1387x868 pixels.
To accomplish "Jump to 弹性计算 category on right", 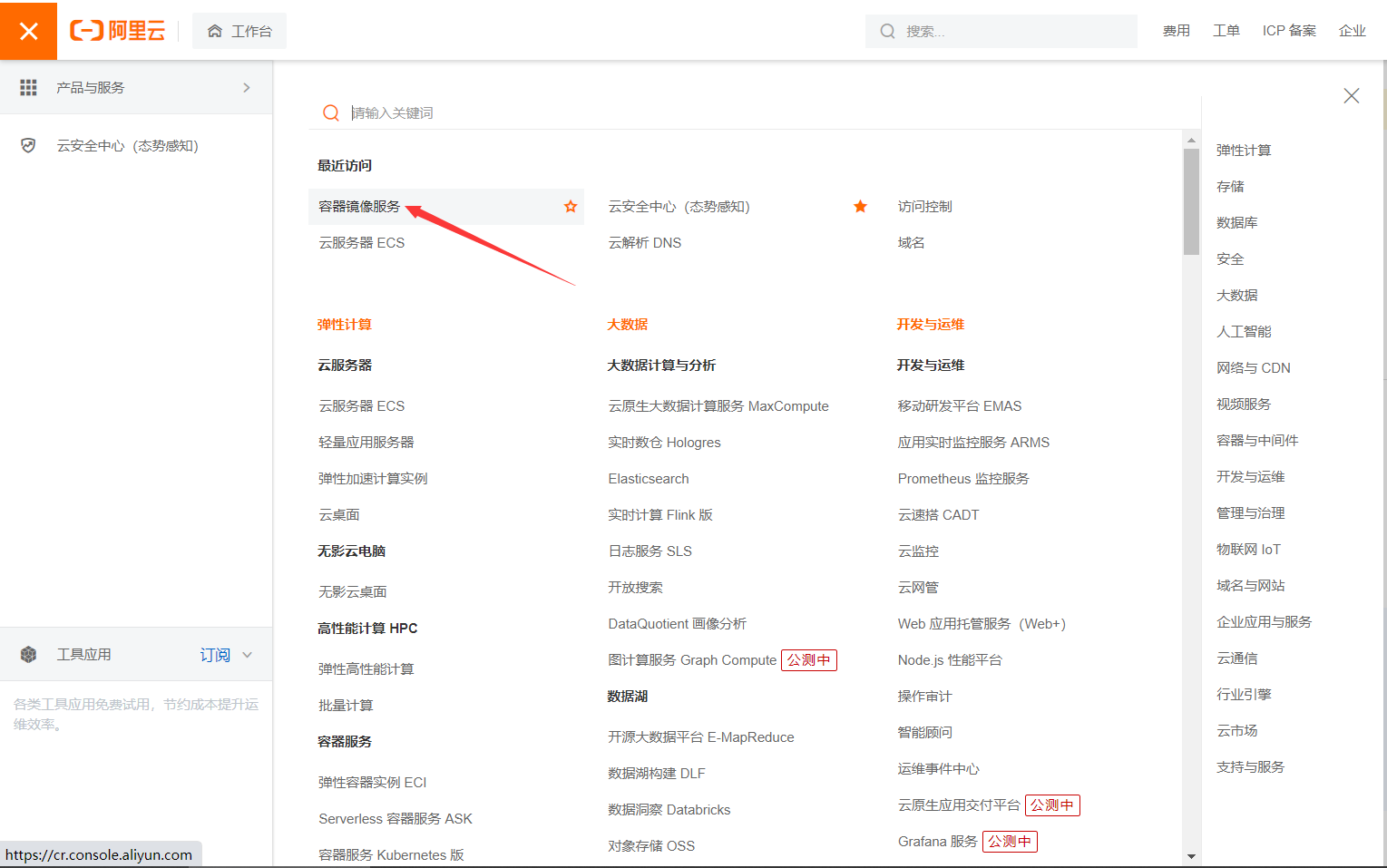I will [x=1243, y=151].
